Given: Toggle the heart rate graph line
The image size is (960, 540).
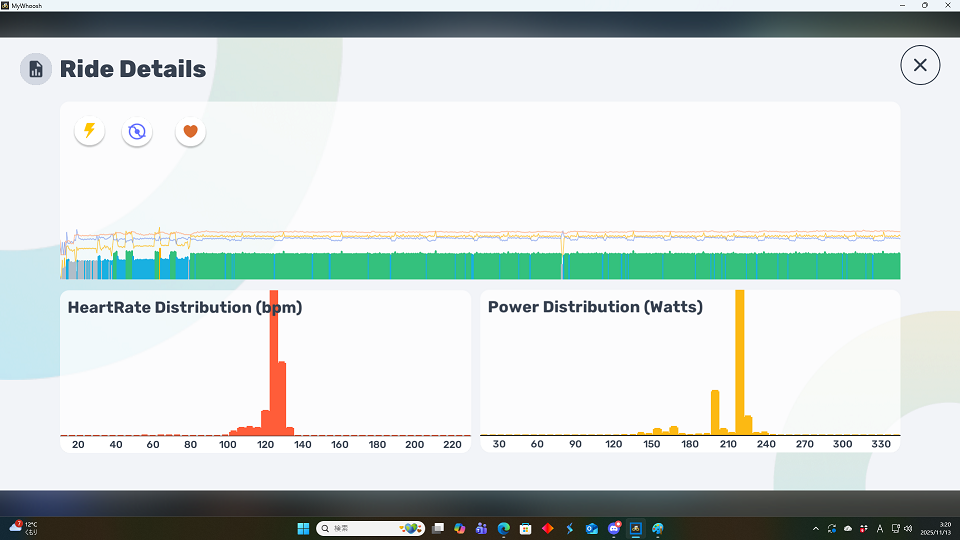Looking at the screenshot, I should click(x=191, y=131).
